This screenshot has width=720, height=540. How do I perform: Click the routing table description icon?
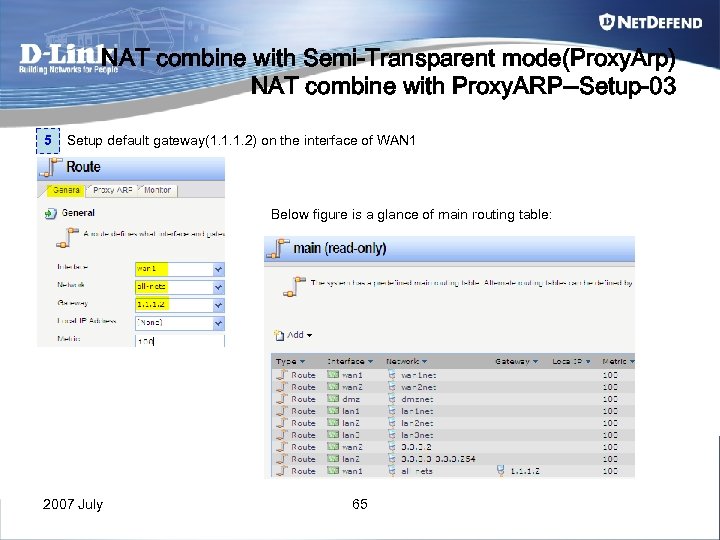pyautogui.click(x=294, y=287)
